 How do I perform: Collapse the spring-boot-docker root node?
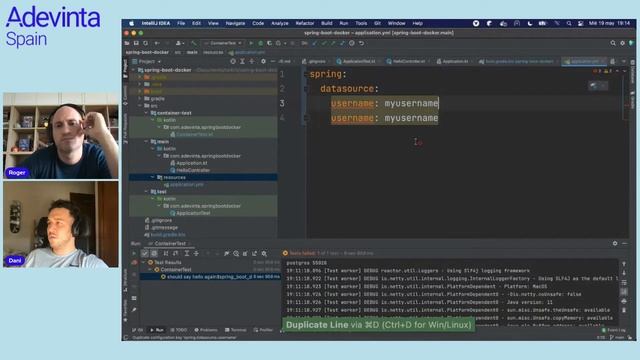133,70
